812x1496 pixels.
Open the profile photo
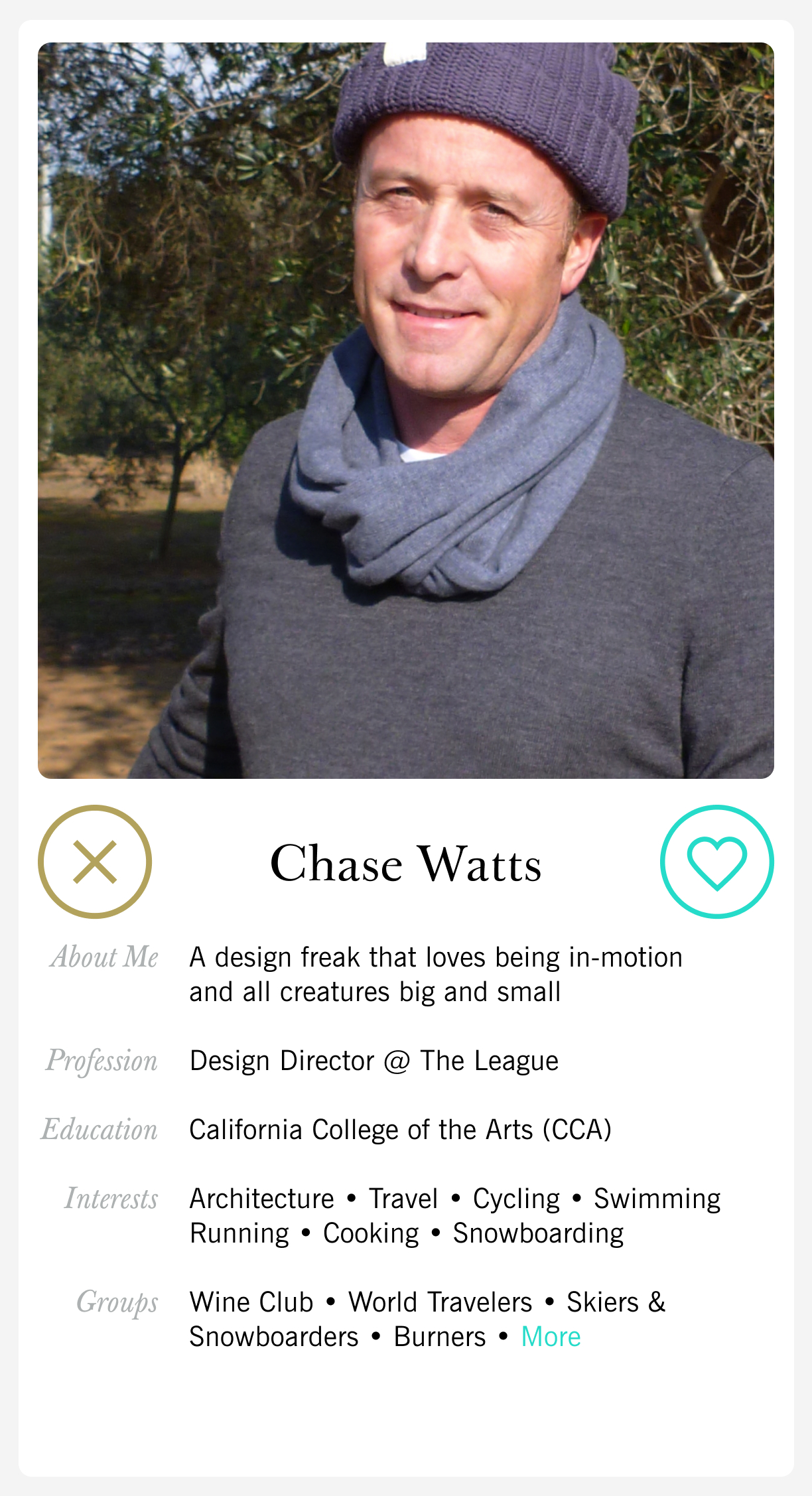point(405,410)
